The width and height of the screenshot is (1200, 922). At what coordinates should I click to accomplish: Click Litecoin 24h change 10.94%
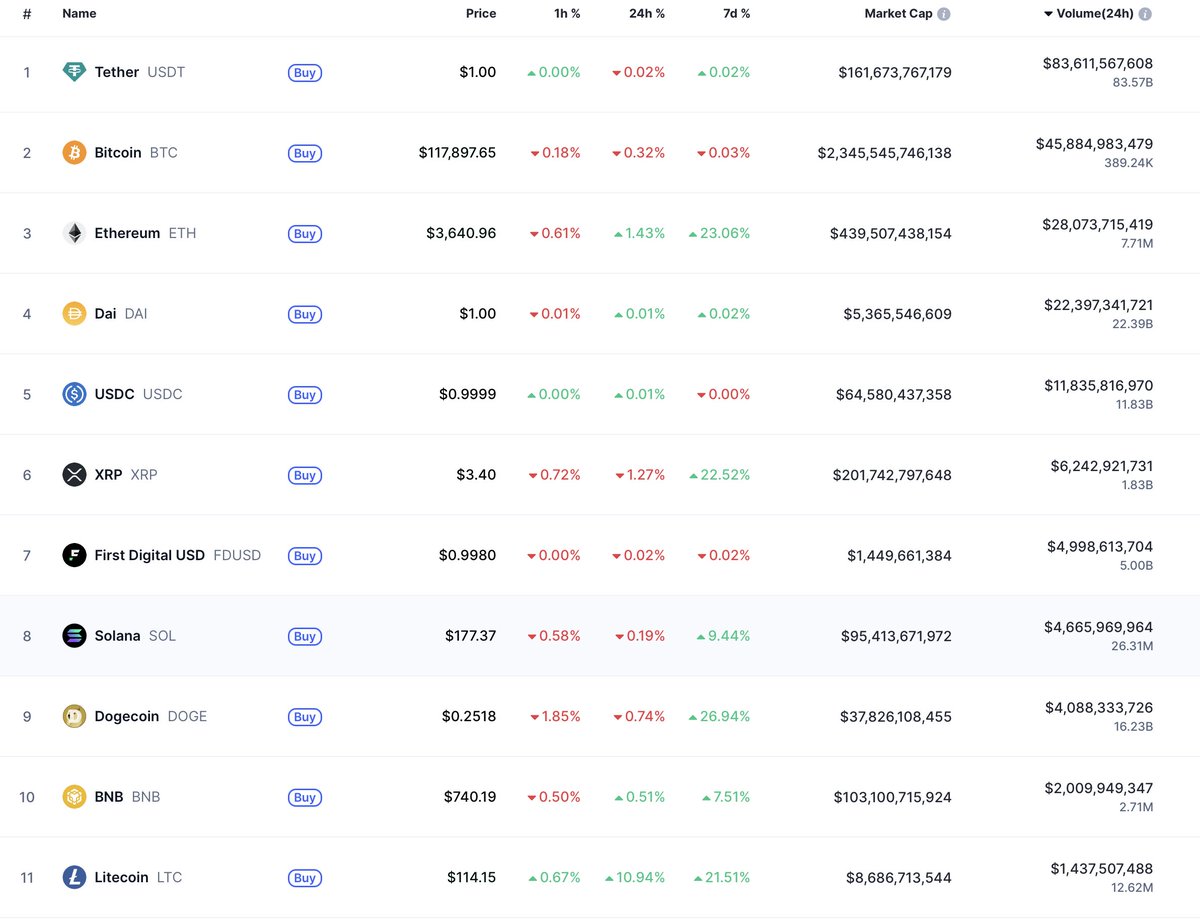pyautogui.click(x=635, y=877)
